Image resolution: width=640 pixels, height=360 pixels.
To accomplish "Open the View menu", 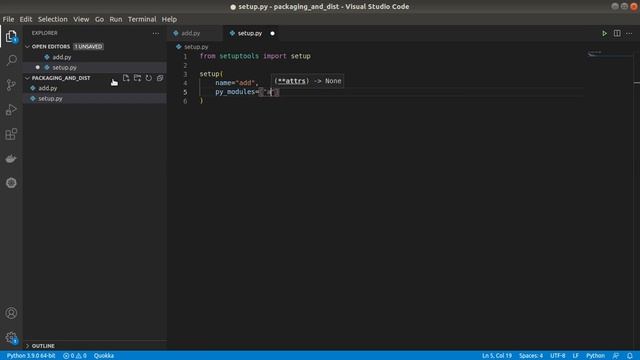I will pos(81,19).
